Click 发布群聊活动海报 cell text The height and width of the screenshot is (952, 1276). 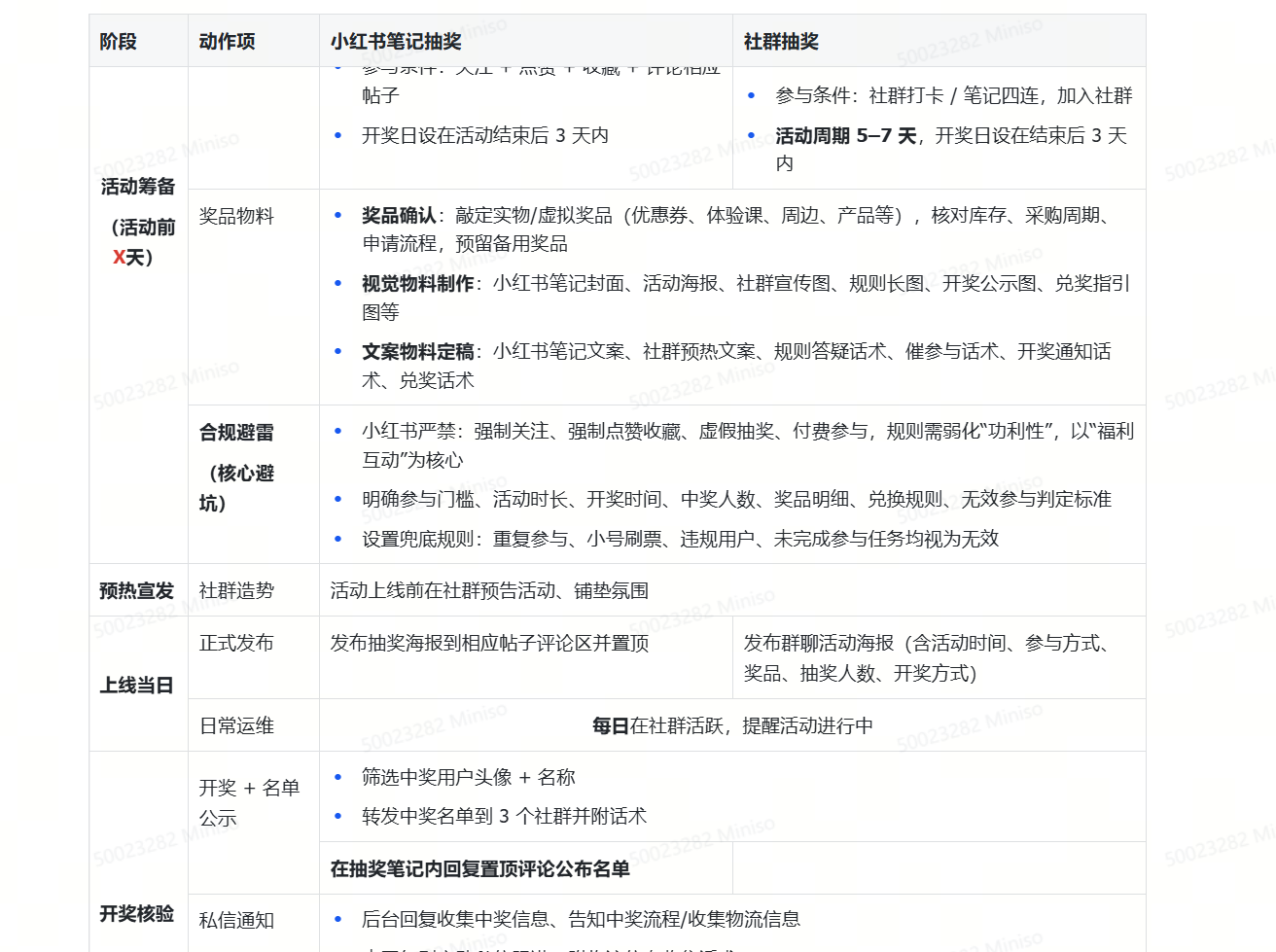[x=925, y=658]
